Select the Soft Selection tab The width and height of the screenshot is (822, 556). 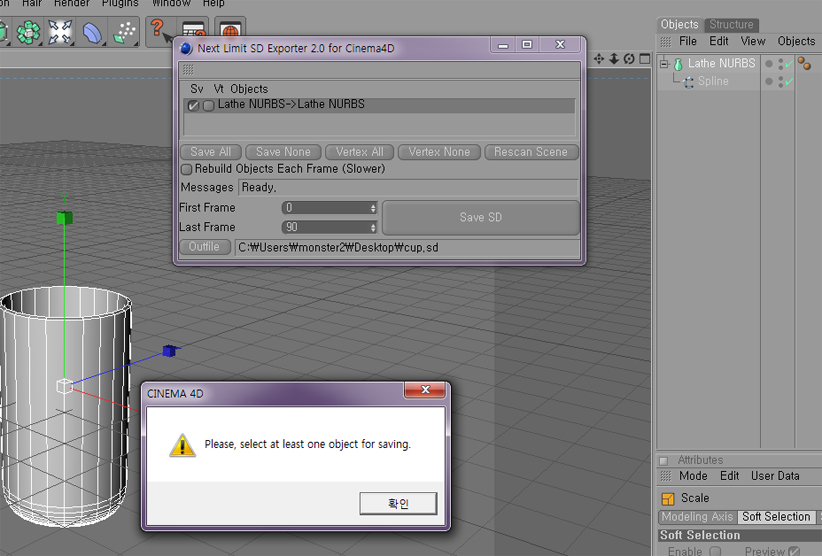pyautogui.click(x=776, y=517)
